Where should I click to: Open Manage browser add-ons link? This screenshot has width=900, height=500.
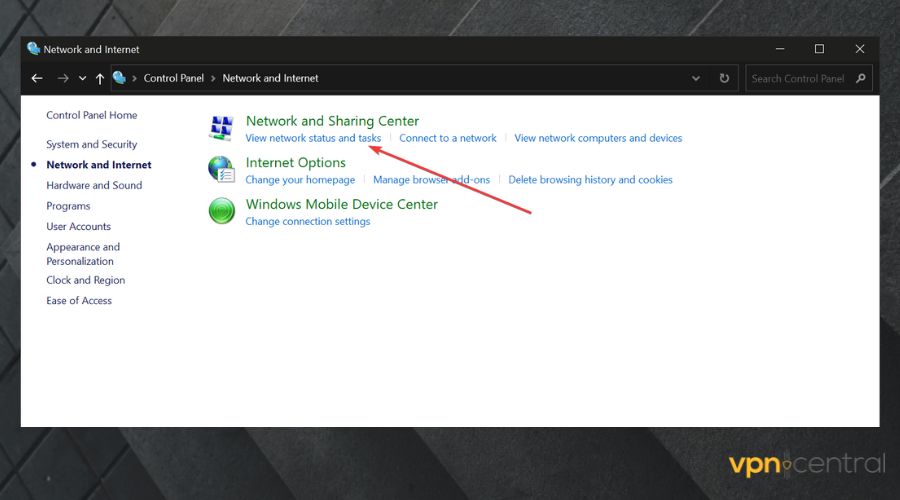point(431,180)
